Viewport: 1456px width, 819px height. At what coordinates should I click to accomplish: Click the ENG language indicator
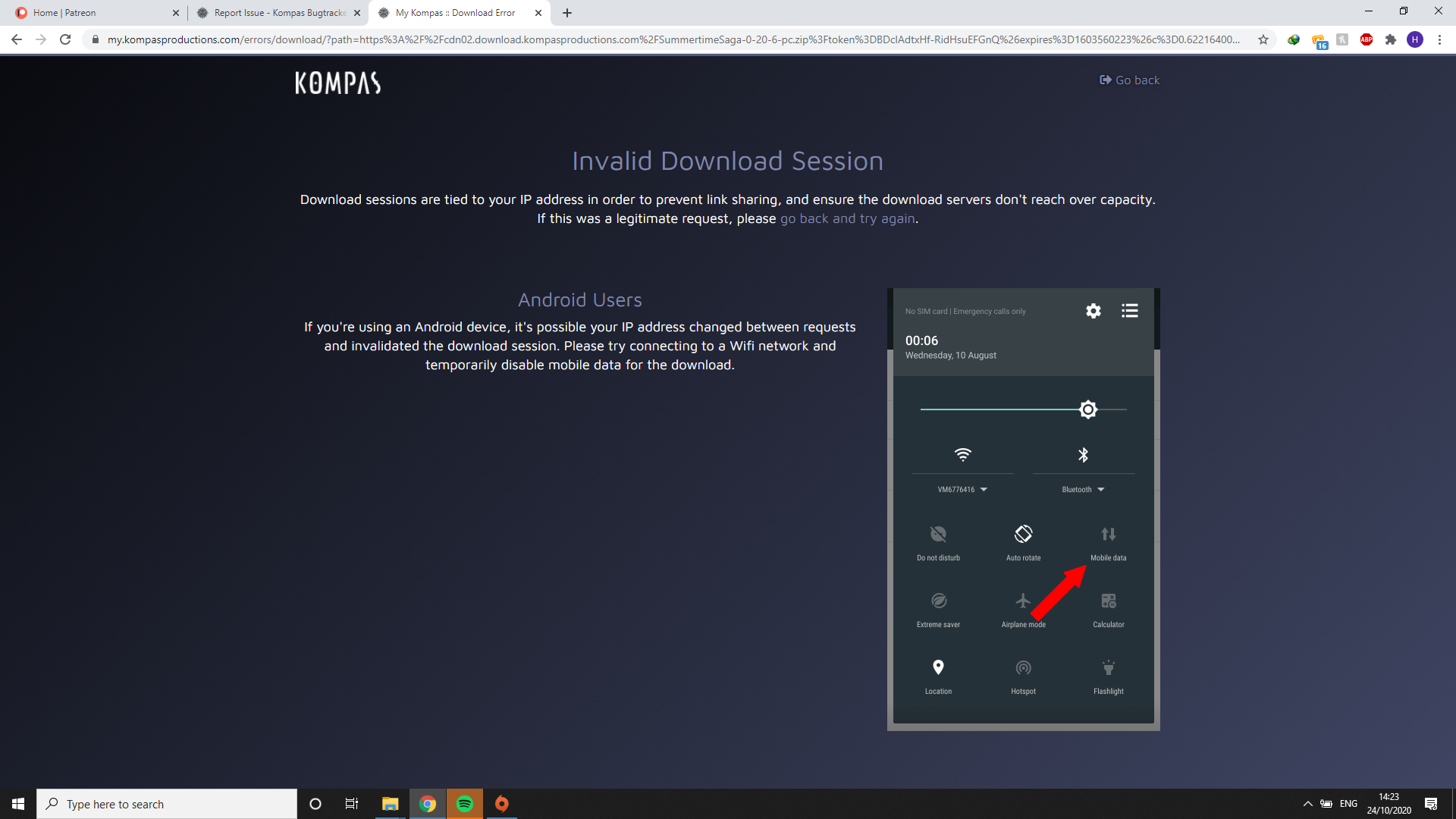point(1348,804)
